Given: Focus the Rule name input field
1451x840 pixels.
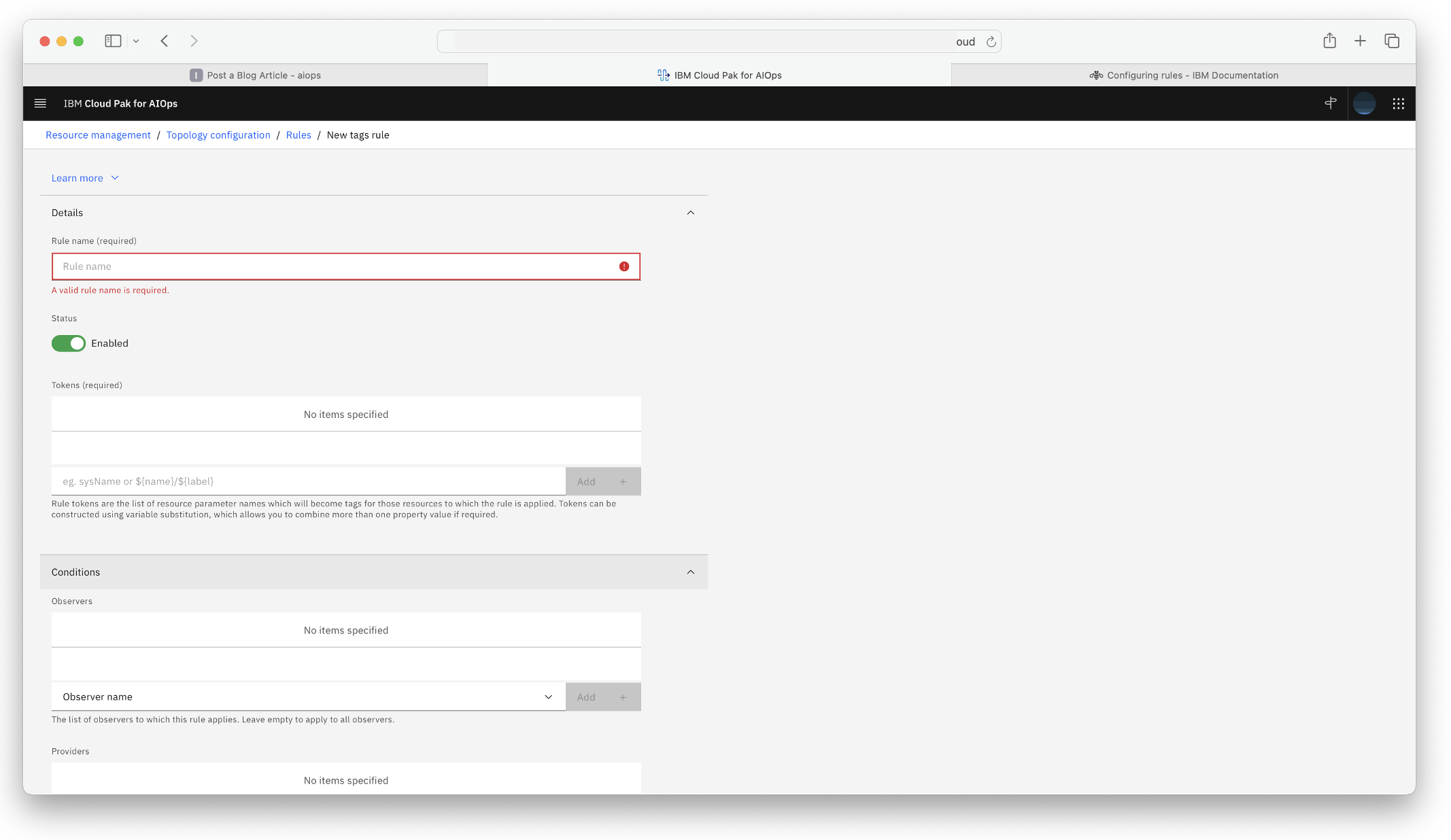Looking at the screenshot, I should [x=346, y=266].
